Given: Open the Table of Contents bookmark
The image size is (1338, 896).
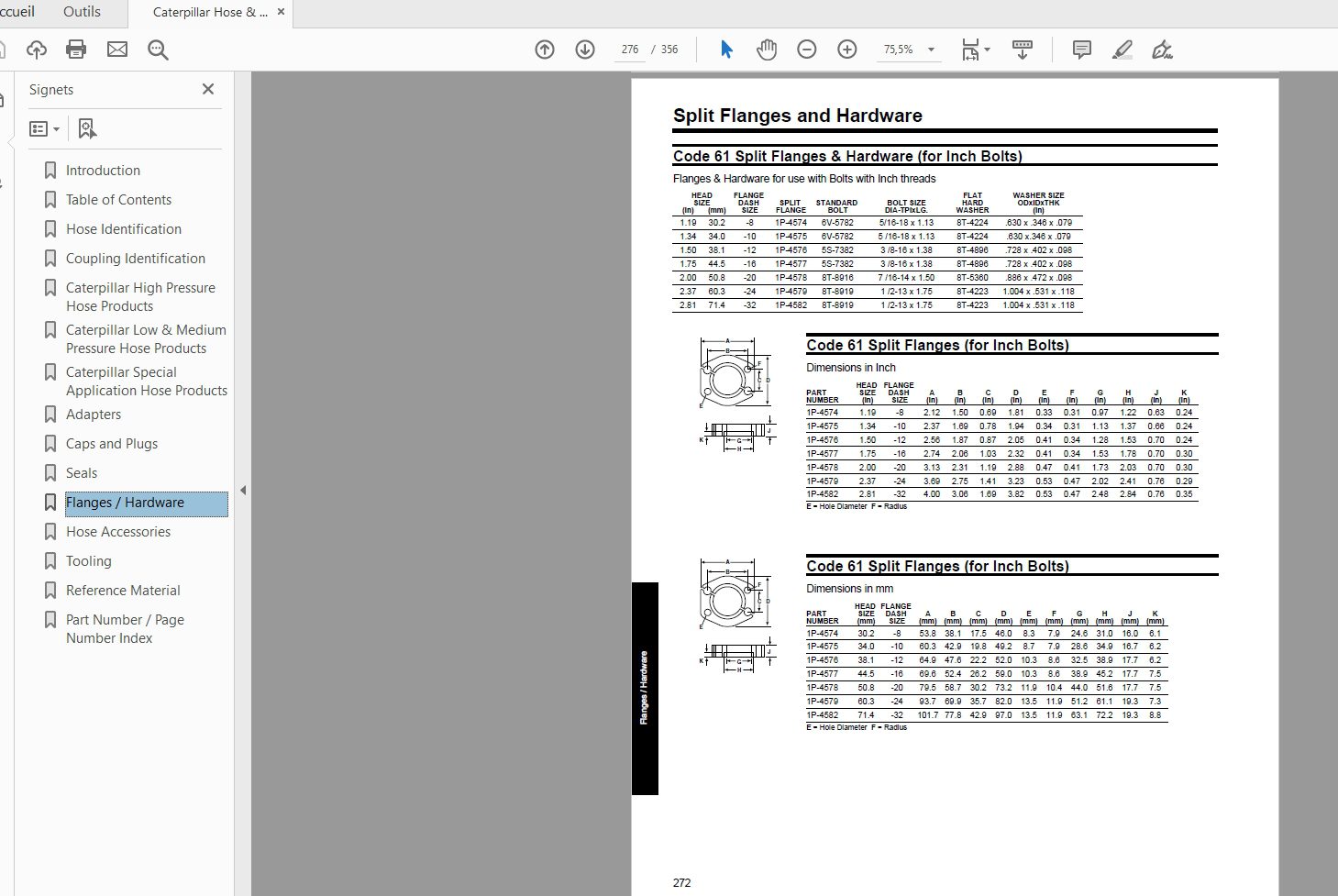Looking at the screenshot, I should pyautogui.click(x=118, y=200).
